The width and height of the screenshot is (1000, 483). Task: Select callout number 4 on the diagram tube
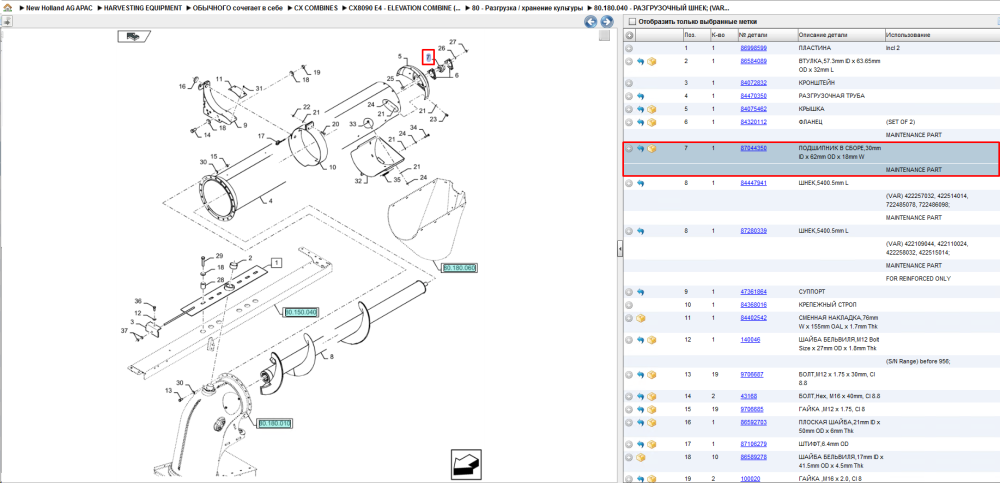pos(270,202)
